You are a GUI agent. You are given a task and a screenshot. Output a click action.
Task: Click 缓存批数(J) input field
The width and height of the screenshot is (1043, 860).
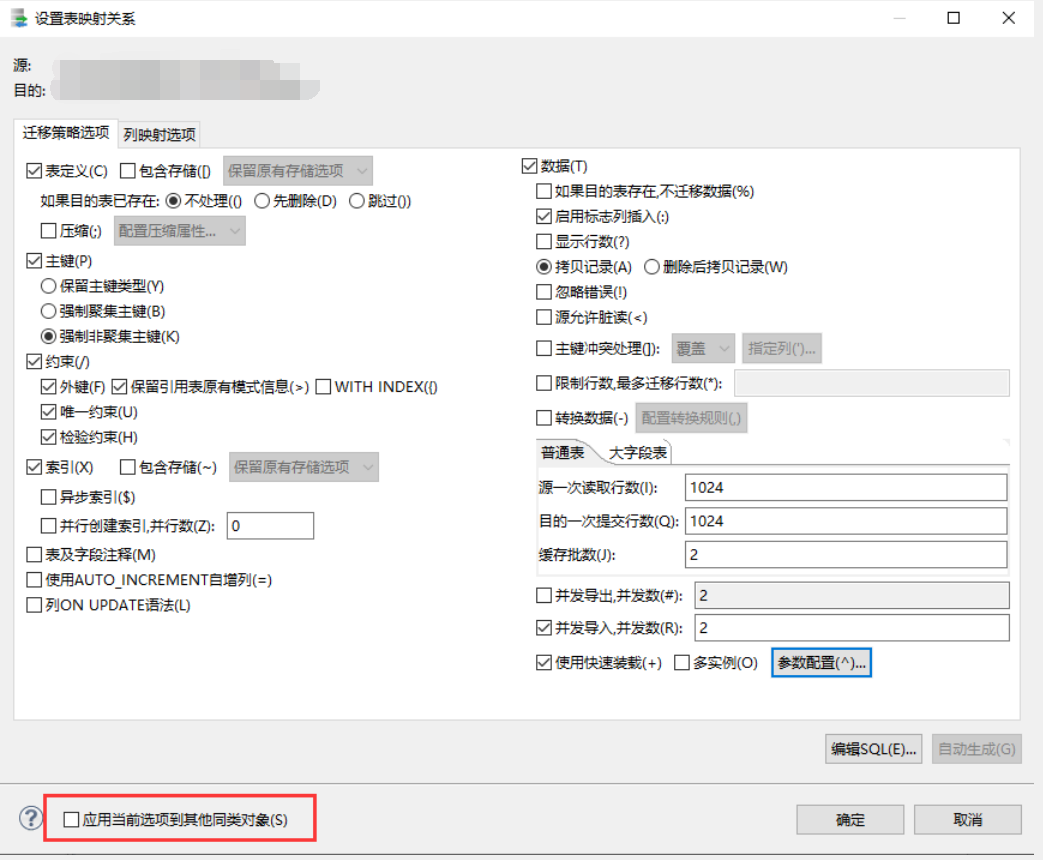coord(845,555)
